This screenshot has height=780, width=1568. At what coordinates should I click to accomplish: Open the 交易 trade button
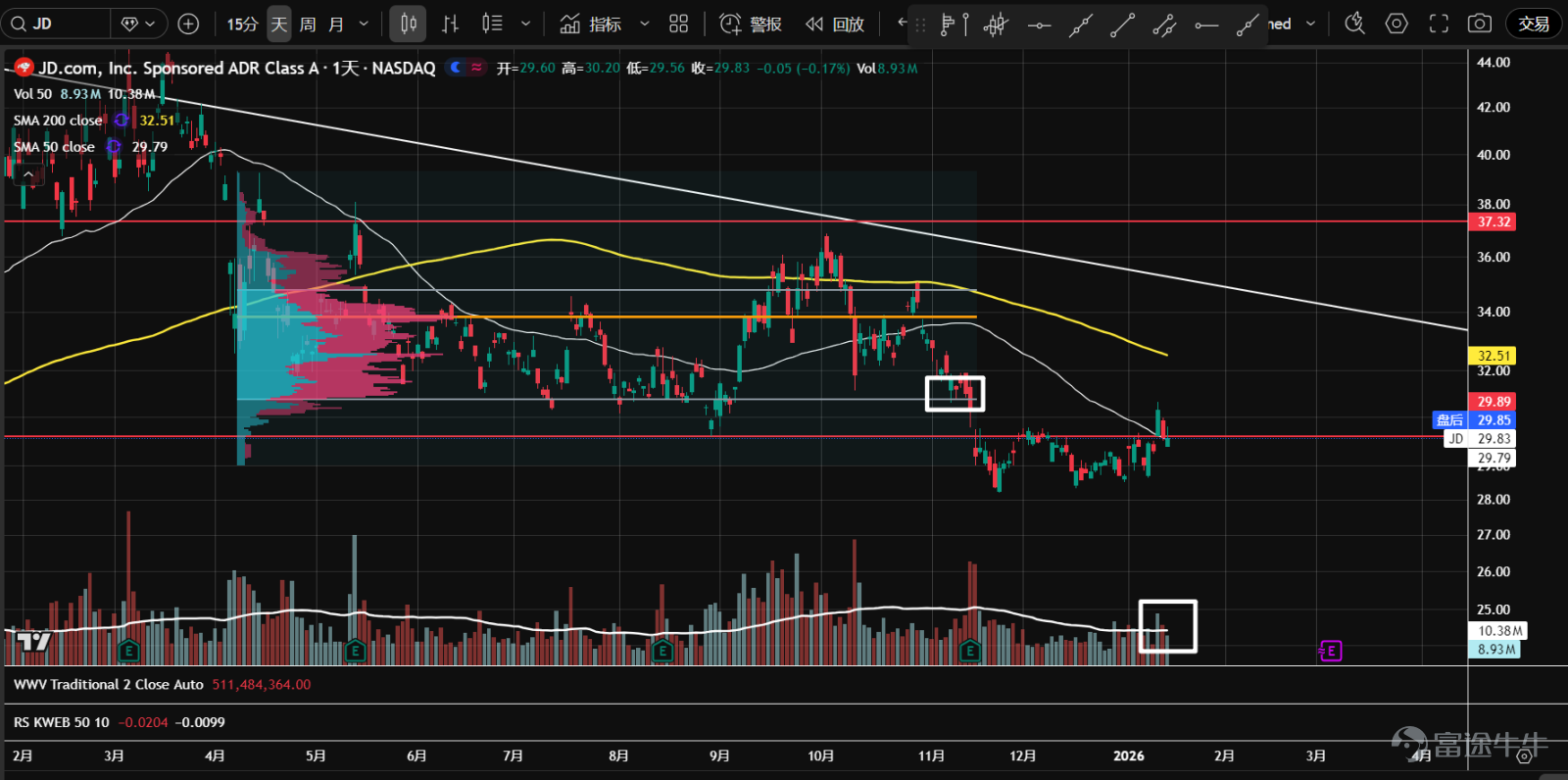click(x=1534, y=24)
